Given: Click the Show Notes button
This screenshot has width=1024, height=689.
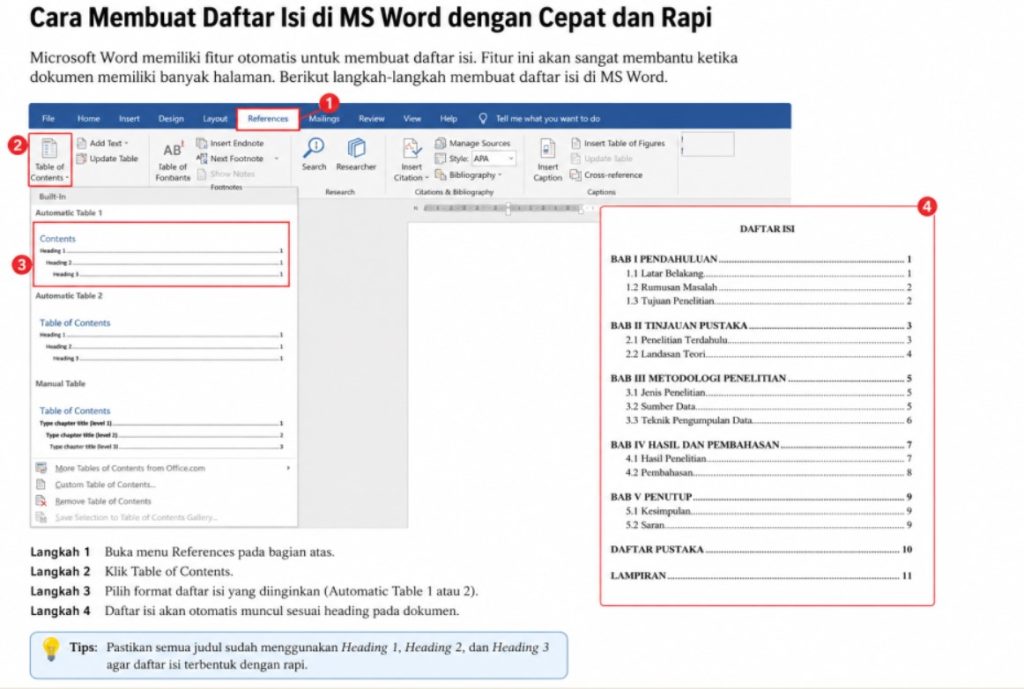Looking at the screenshot, I should coord(226,174).
